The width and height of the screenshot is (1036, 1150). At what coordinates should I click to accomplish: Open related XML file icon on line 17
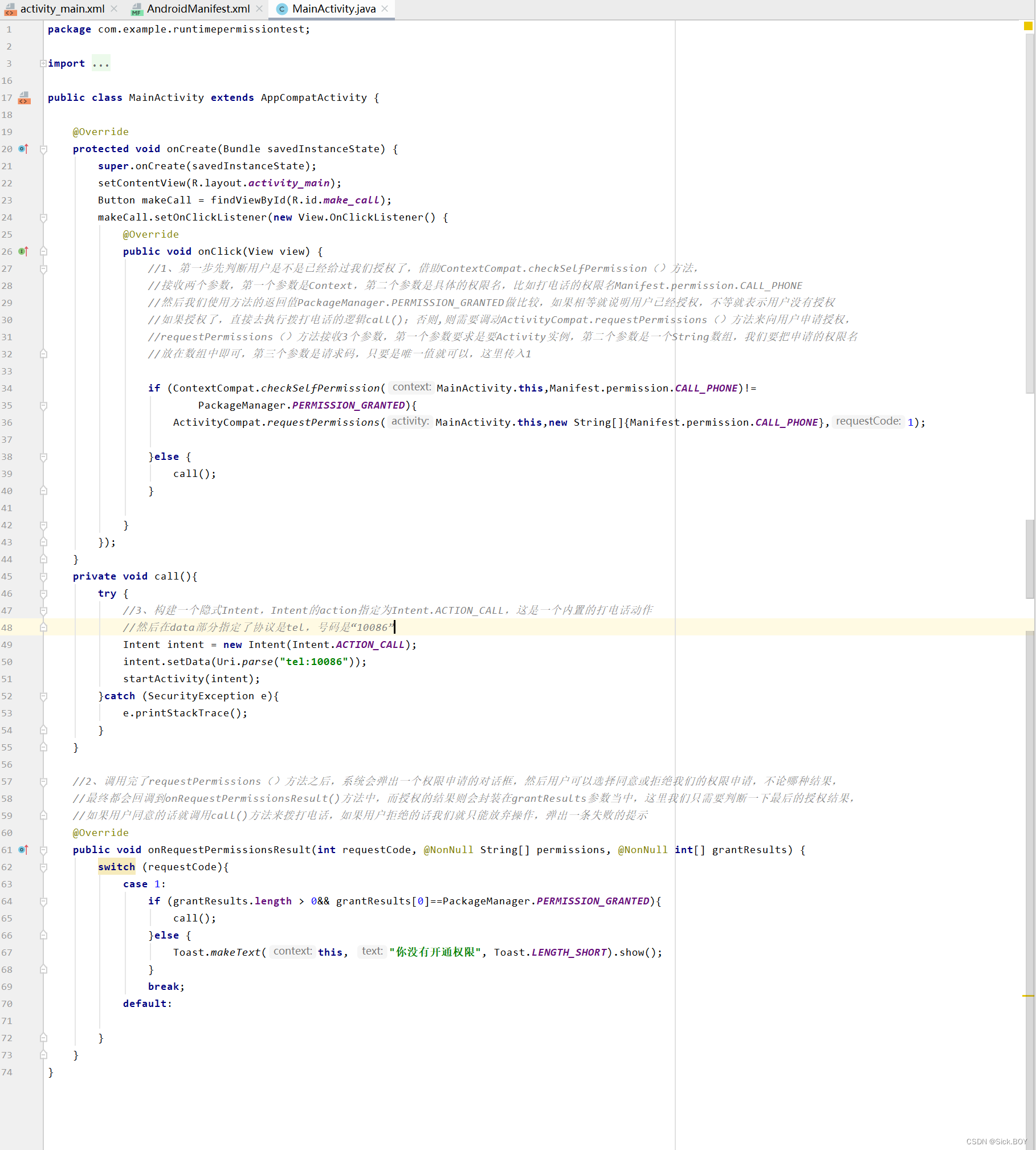click(x=24, y=97)
